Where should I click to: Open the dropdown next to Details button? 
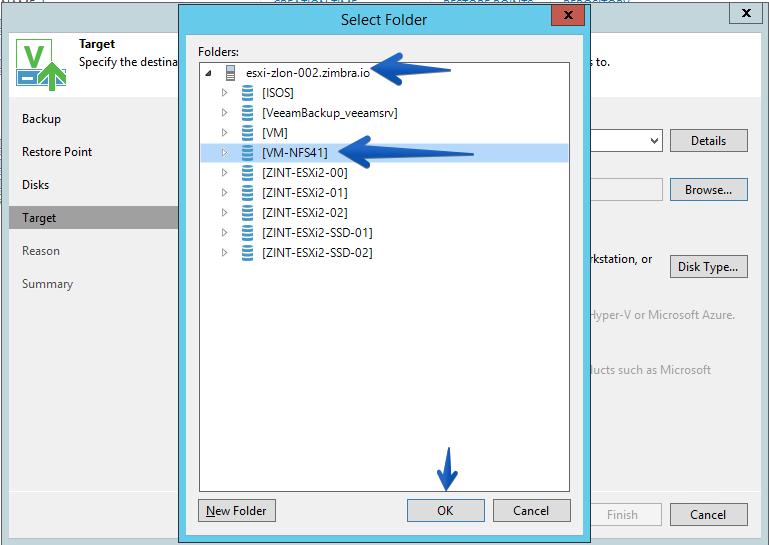click(654, 141)
